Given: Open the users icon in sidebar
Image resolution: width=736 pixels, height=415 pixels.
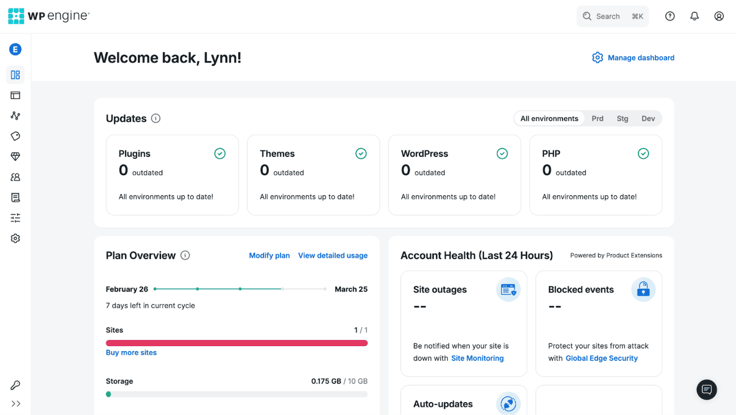Looking at the screenshot, I should 15,177.
